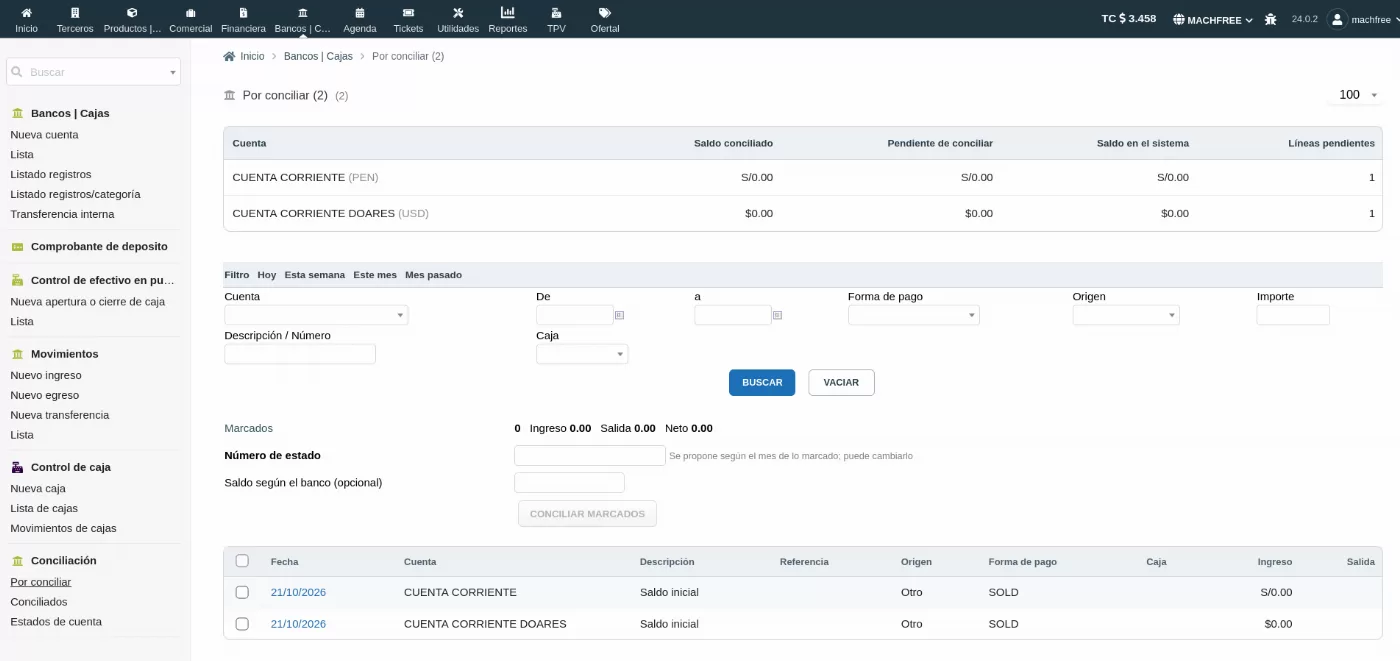The height and width of the screenshot is (661, 1400).
Task: Open the Comercial module icon
Action: 190,13
